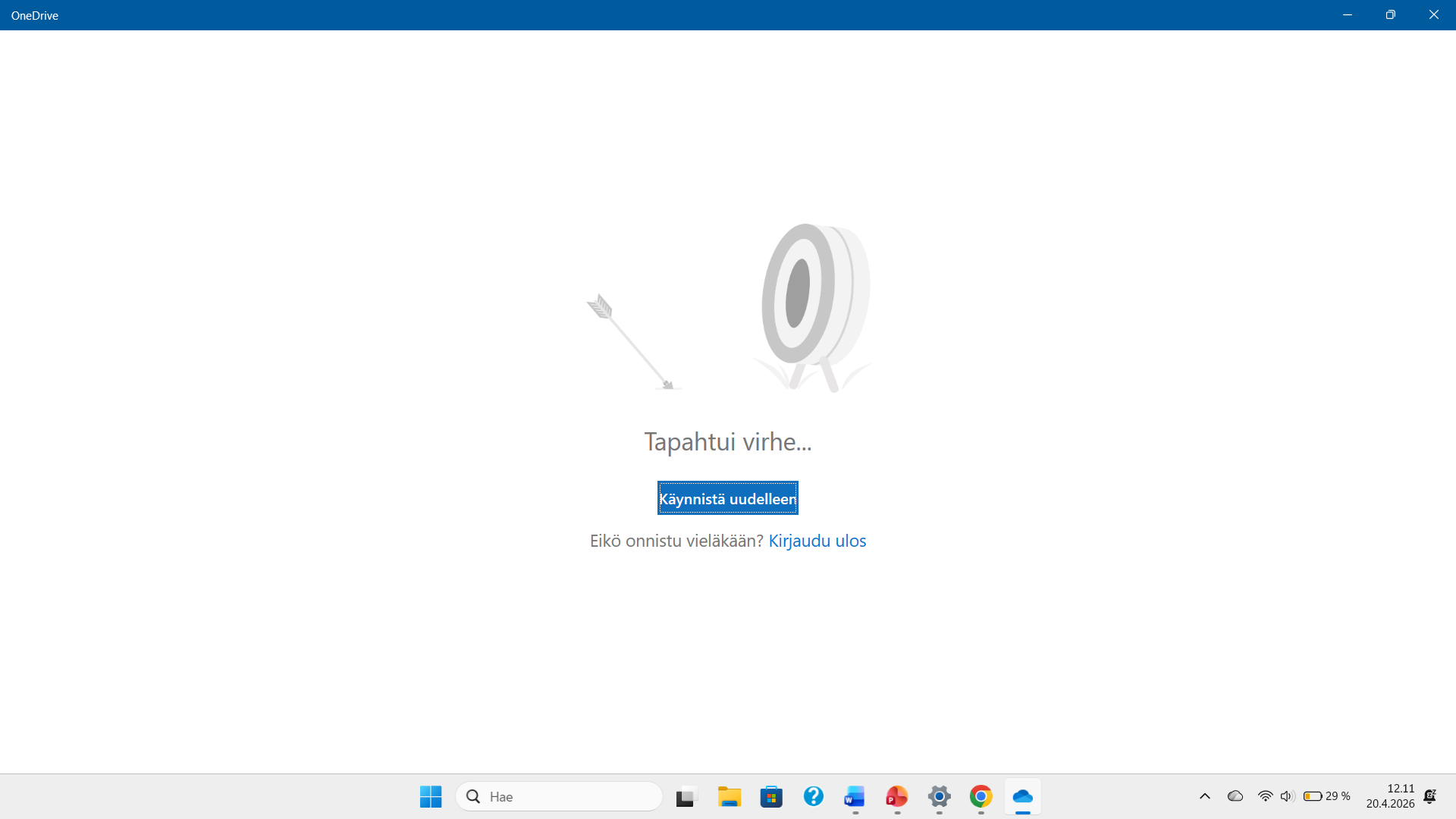This screenshot has width=1456, height=819.
Task: Expand hidden system tray icons chevron
Action: [x=1204, y=796]
